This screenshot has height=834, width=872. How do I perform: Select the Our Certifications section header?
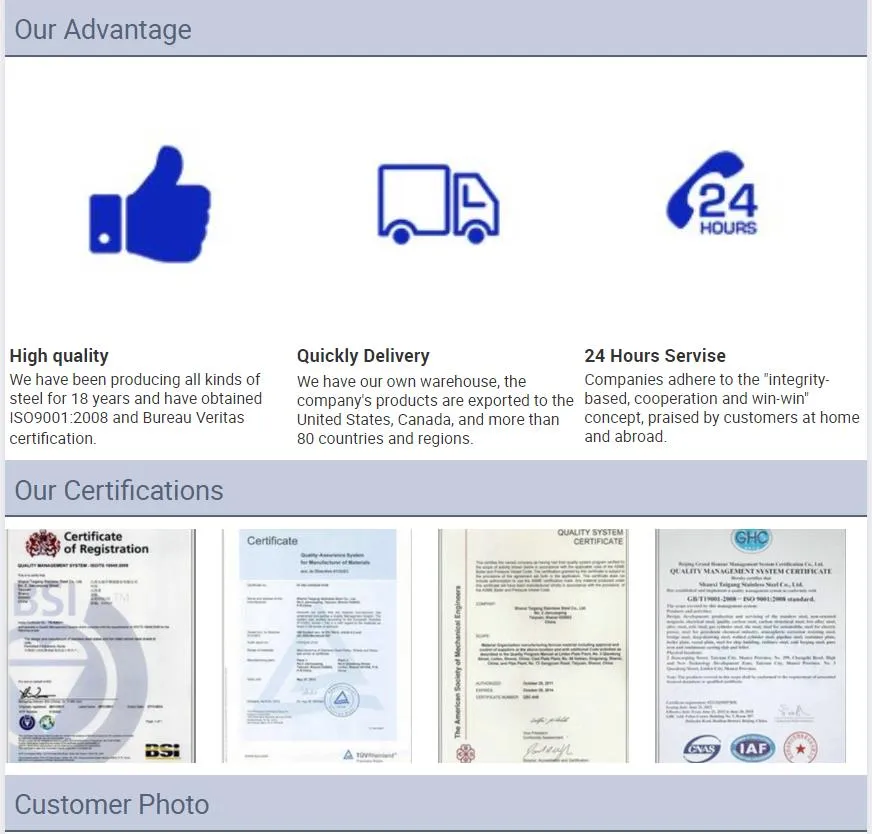(x=119, y=491)
